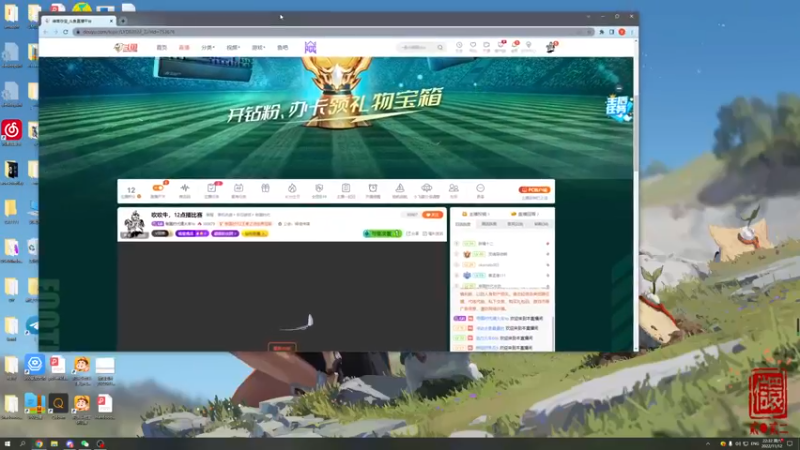The image size is (800, 450).
Task: Click the taskbar clock and date
Action: click(x=772, y=444)
